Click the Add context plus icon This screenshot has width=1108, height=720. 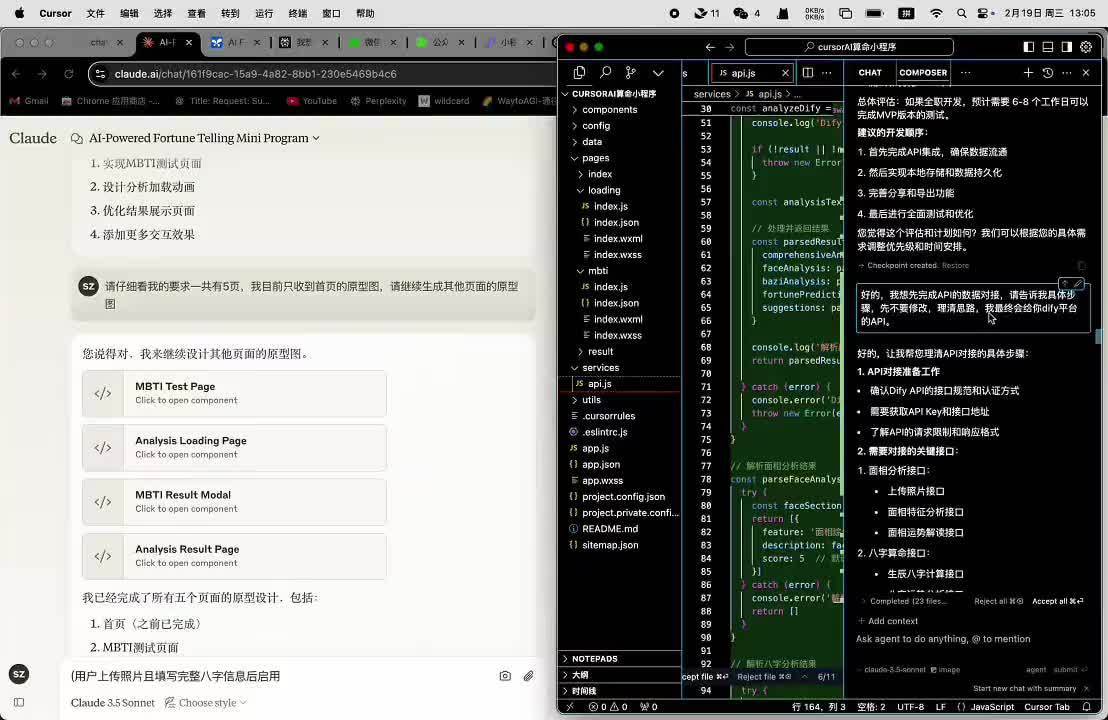[x=861, y=620]
